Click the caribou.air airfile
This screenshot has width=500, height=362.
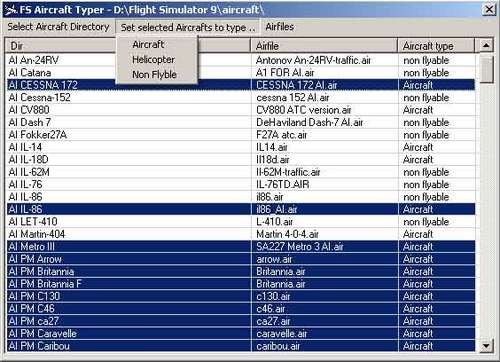coord(278,346)
